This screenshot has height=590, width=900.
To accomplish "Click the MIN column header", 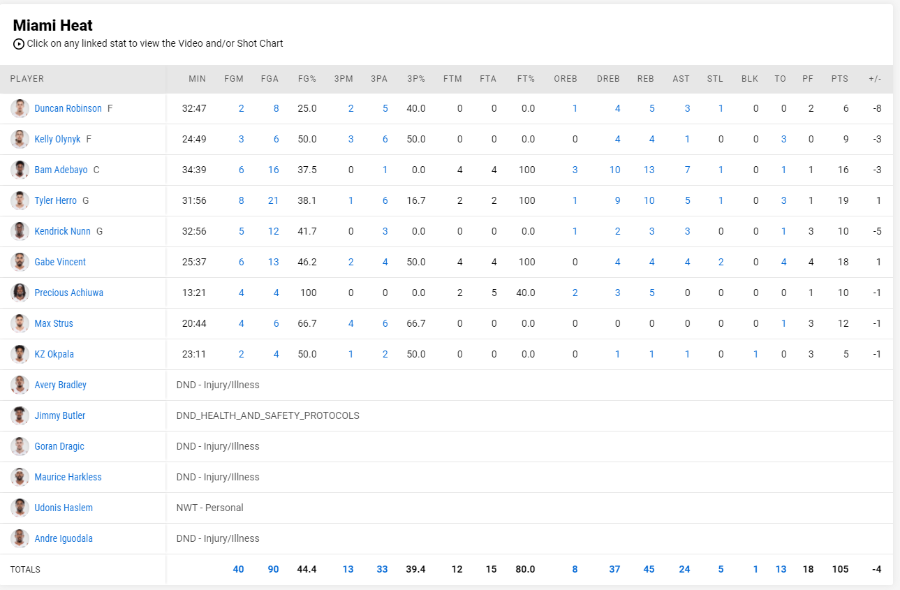I will 197,79.
